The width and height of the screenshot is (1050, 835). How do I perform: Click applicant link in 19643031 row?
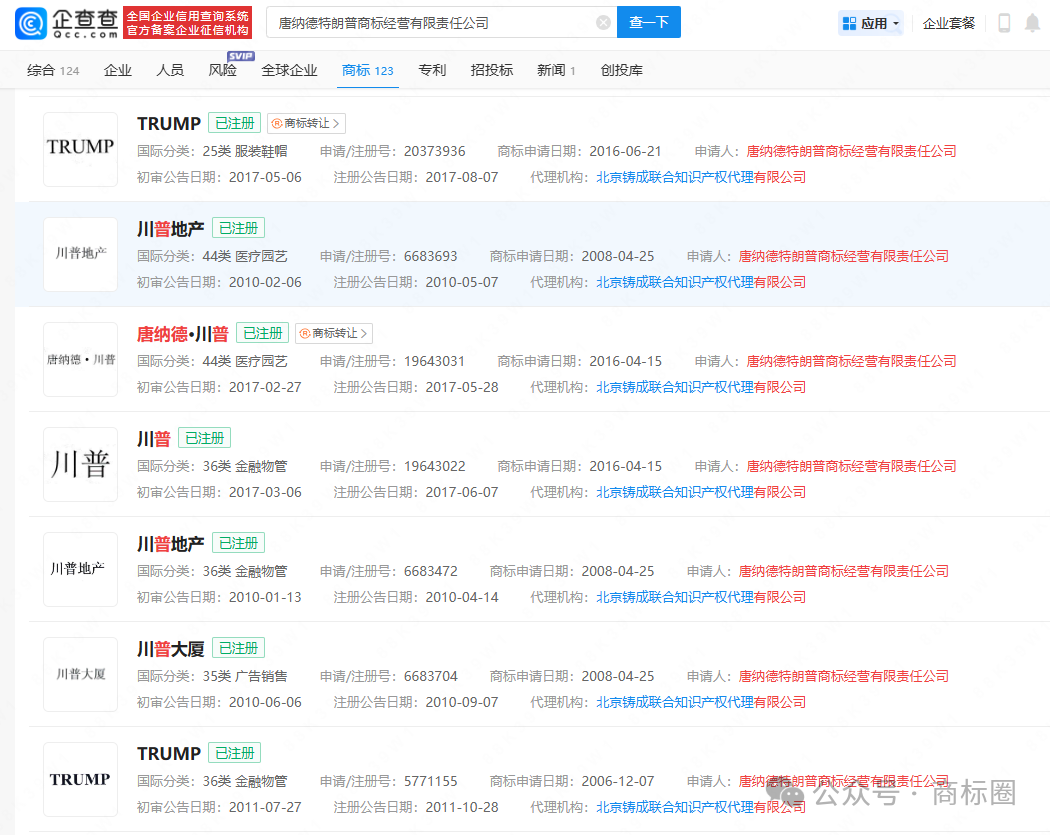coord(851,362)
